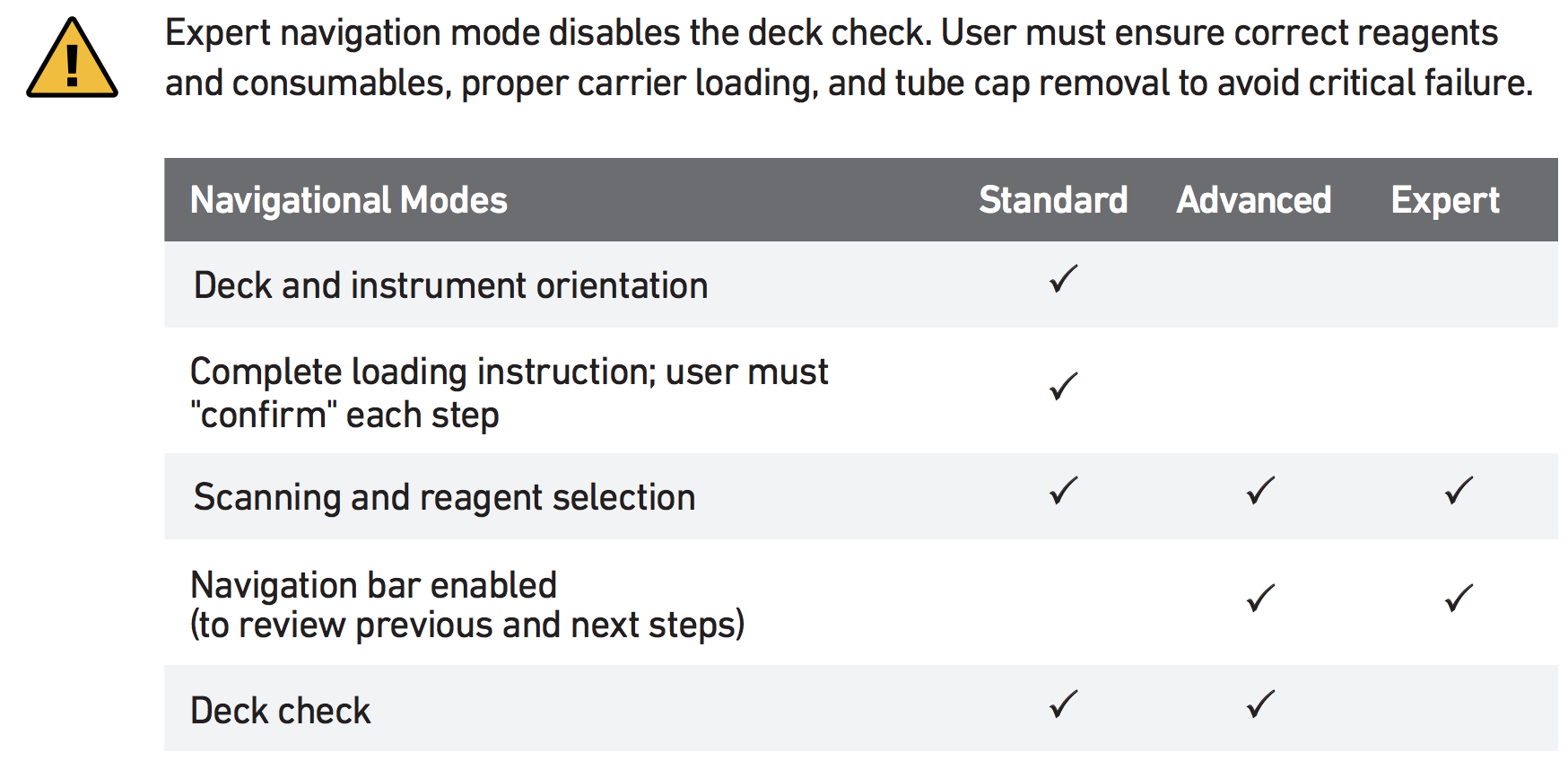Click Expert checkmark for Scanning and reagent selection
The width and height of the screenshot is (1568, 761).
click(x=1459, y=490)
